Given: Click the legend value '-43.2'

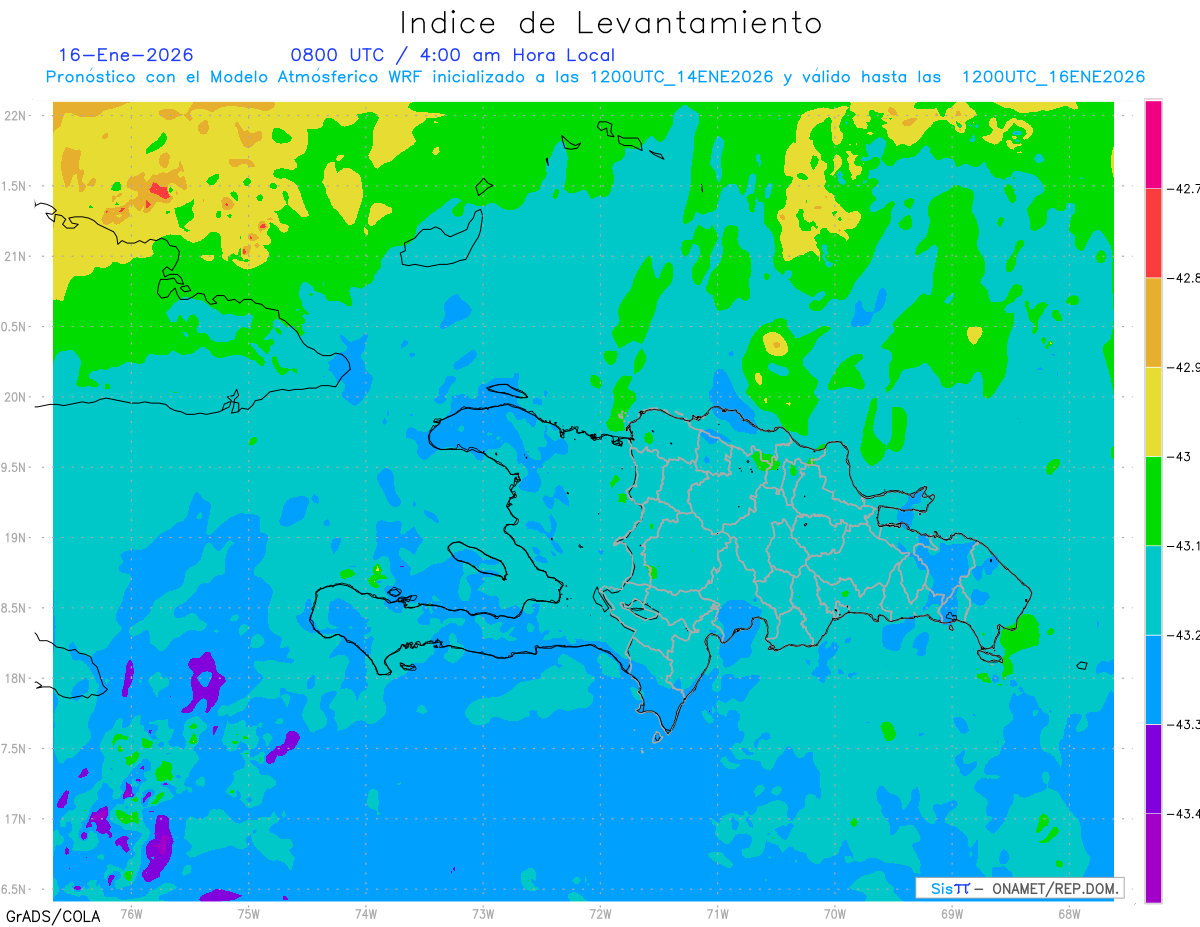Looking at the screenshot, I should [1183, 635].
